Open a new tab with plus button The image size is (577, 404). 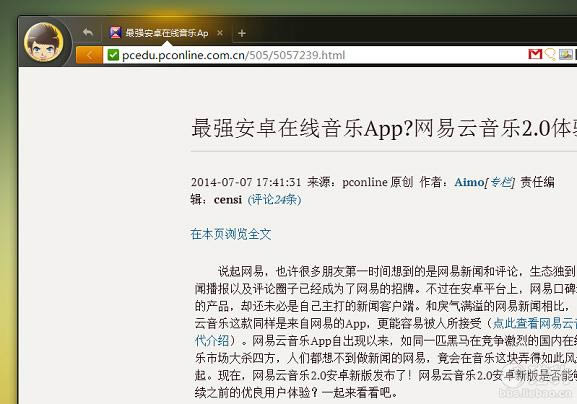click(241, 33)
